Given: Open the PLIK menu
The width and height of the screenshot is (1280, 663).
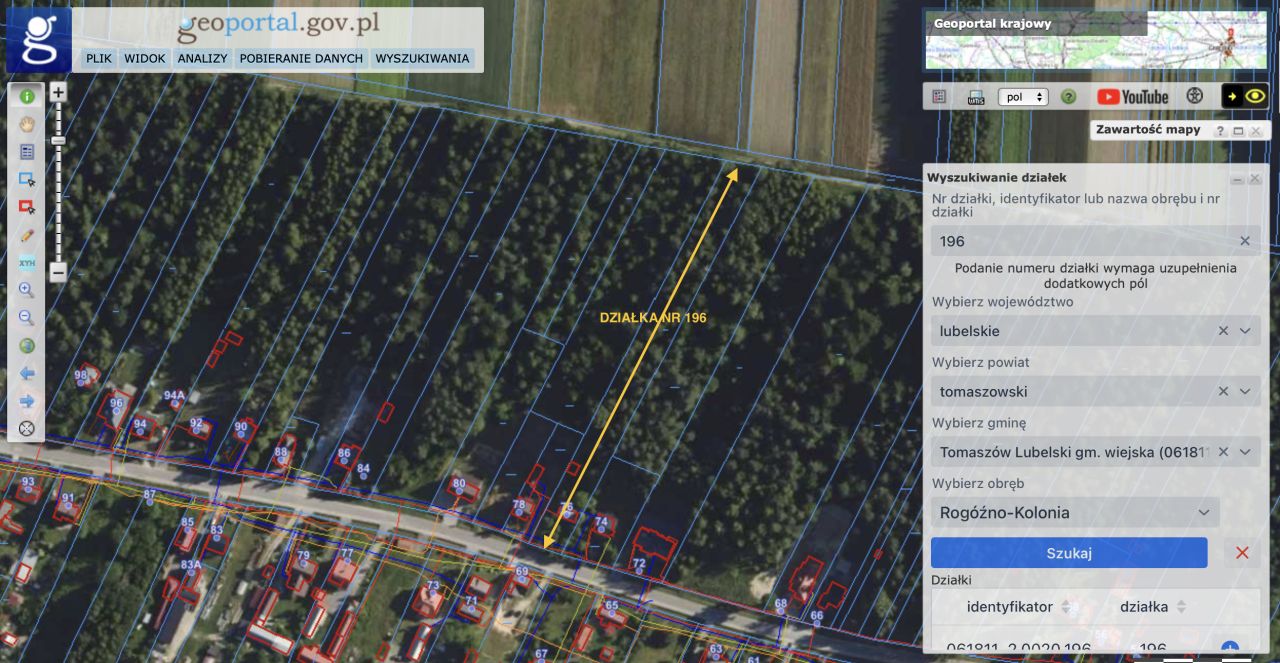Looking at the screenshot, I should (x=99, y=58).
